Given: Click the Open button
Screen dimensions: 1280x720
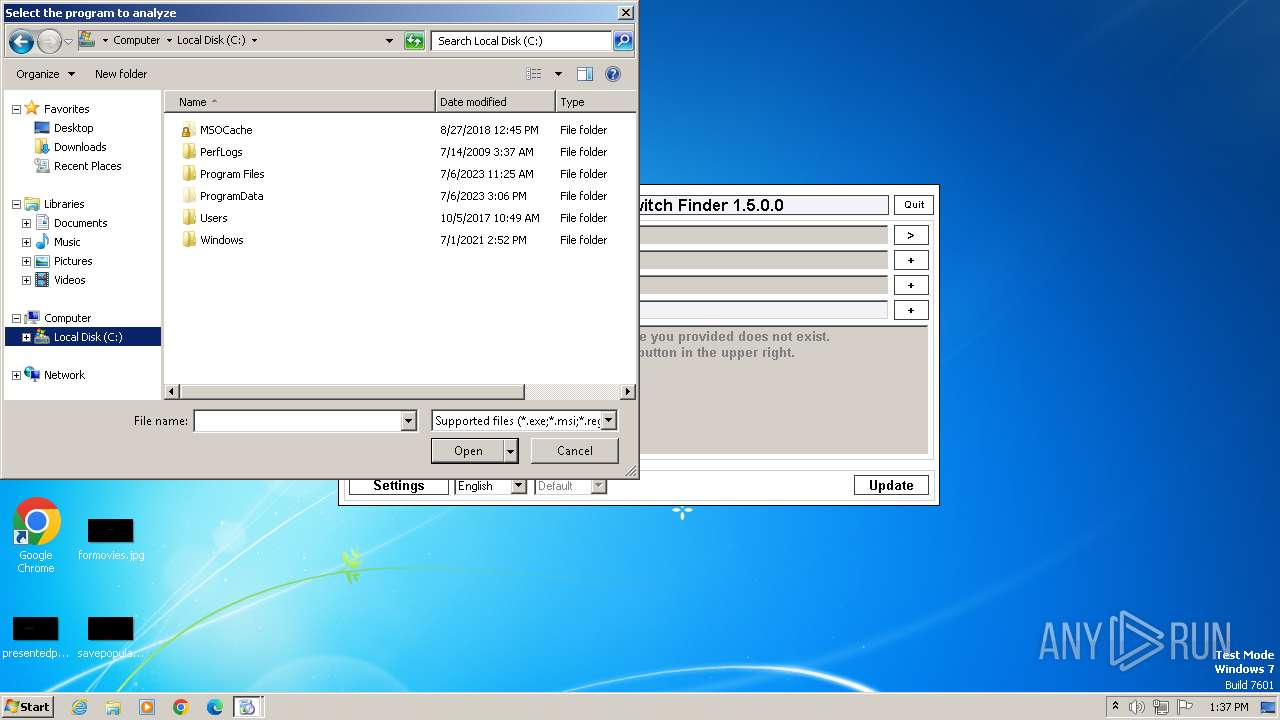Looking at the screenshot, I should pyautogui.click(x=468, y=451).
